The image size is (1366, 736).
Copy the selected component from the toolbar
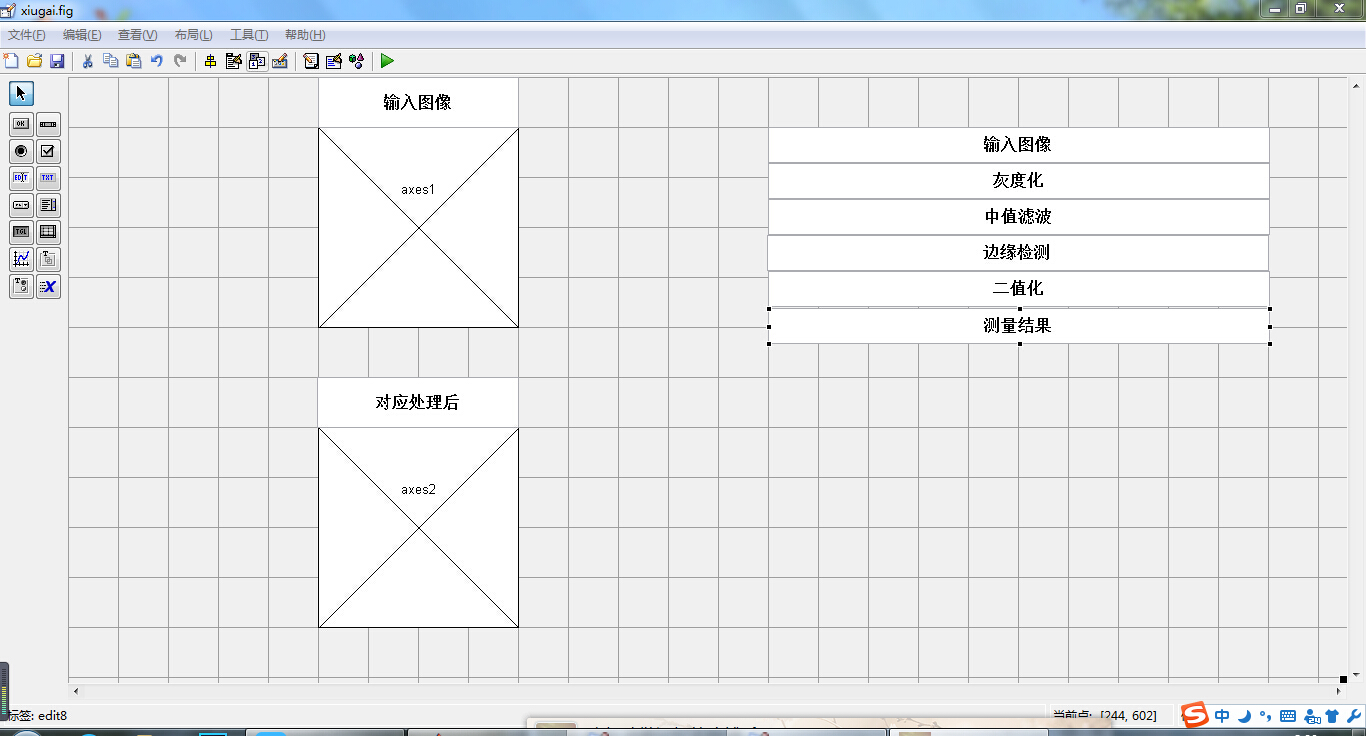click(111, 61)
